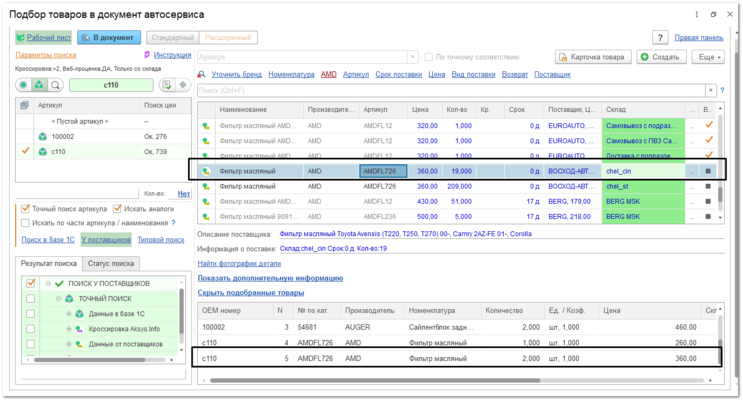743x401 pixels.
Task: Clear the Артикул filter with its x icon
Action: click(x=412, y=57)
